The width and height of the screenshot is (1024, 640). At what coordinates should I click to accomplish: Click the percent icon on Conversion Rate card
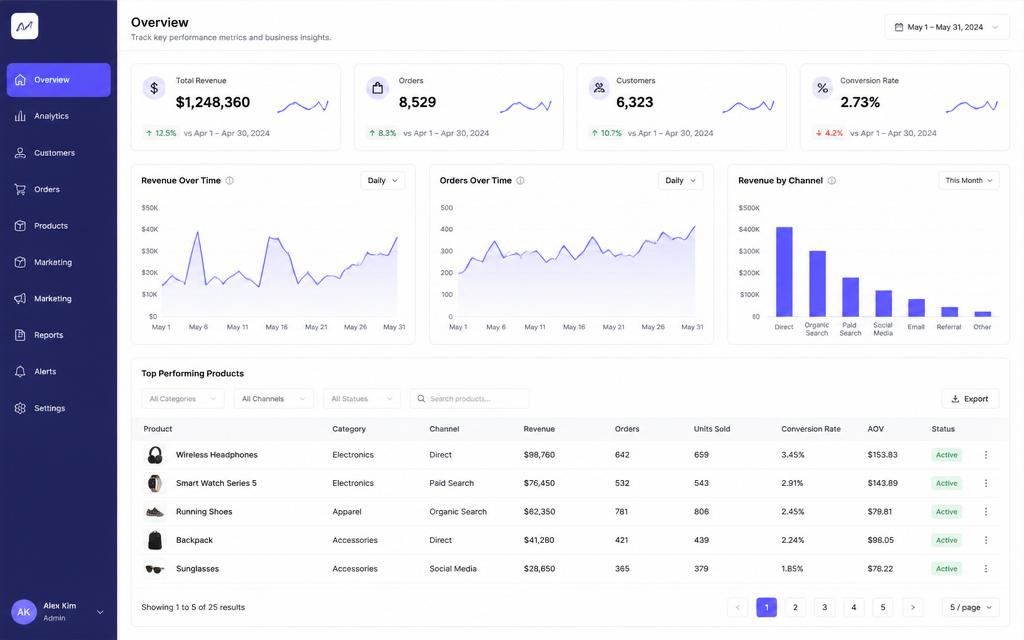[823, 88]
